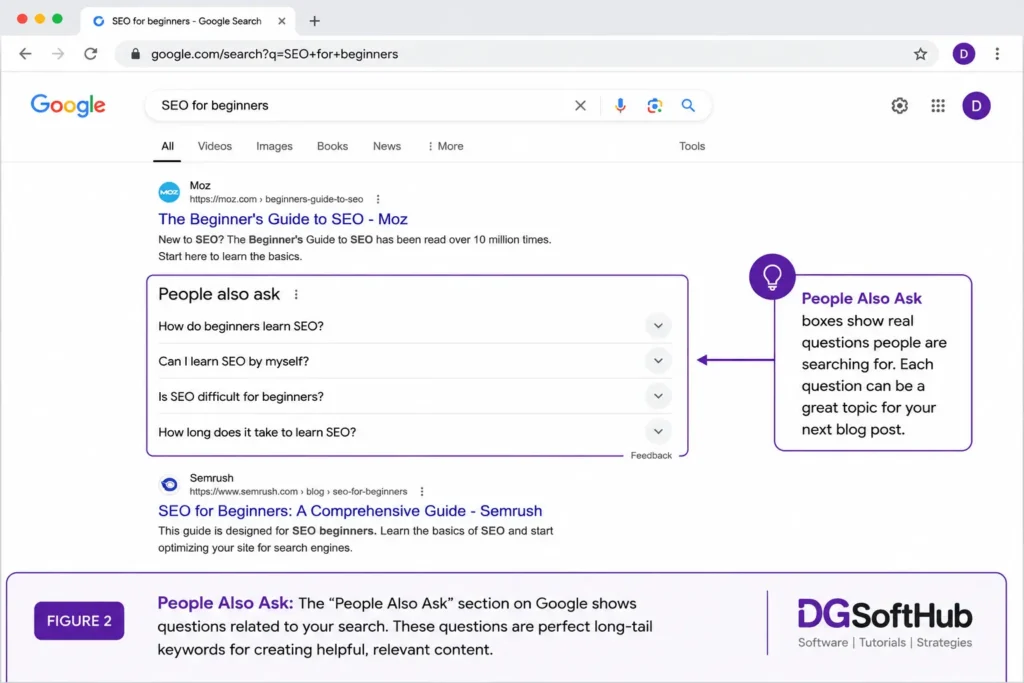This screenshot has width=1024, height=683.
Task: Switch to the News tab
Action: pos(387,146)
